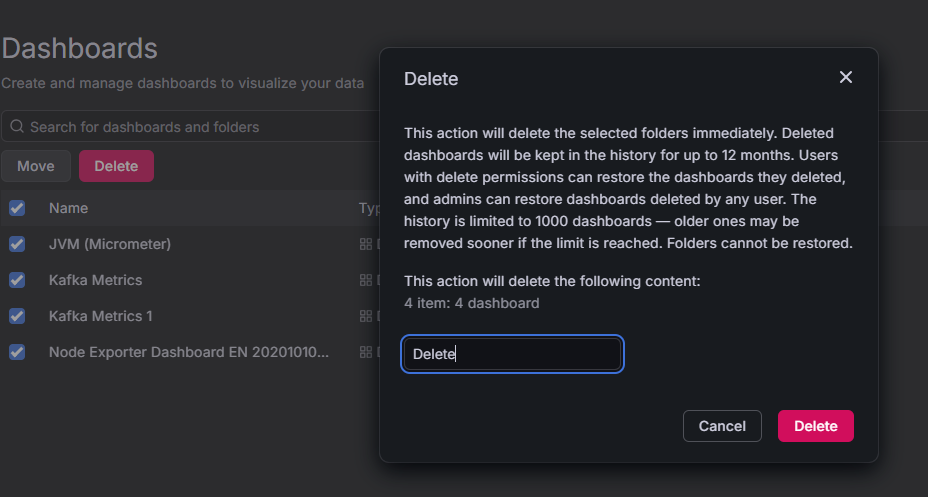Uncheck the Kafka Metrics 1 checkbox
Screen dimensions: 928x497
tap(17, 317)
